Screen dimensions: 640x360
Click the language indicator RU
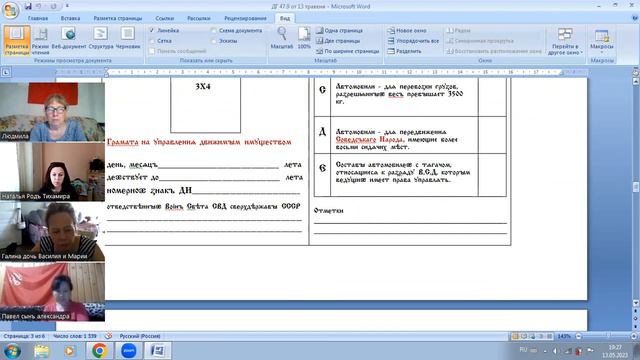523,350
